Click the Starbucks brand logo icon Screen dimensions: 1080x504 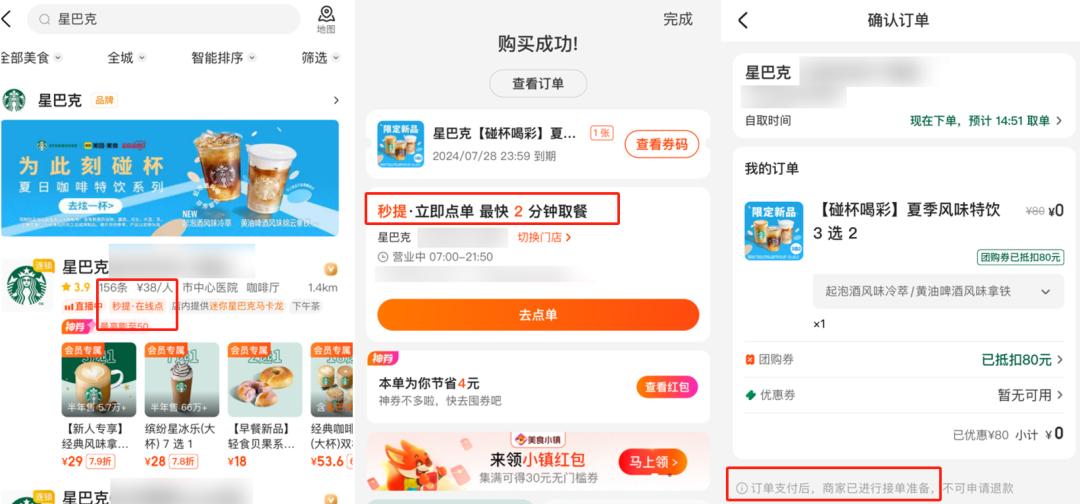[14, 100]
